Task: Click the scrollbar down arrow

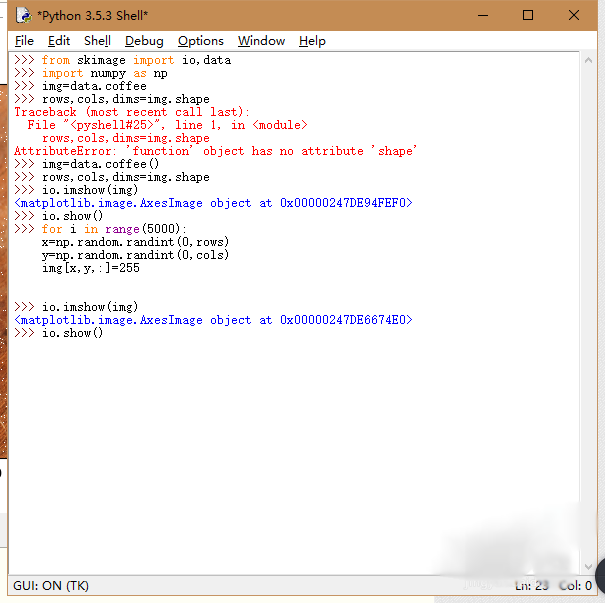Action: pos(588,566)
